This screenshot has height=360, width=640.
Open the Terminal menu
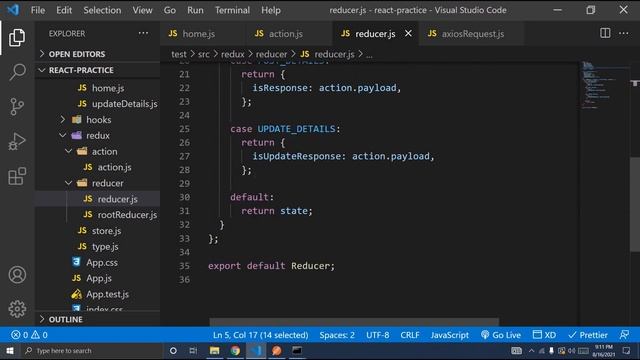click(x=232, y=10)
